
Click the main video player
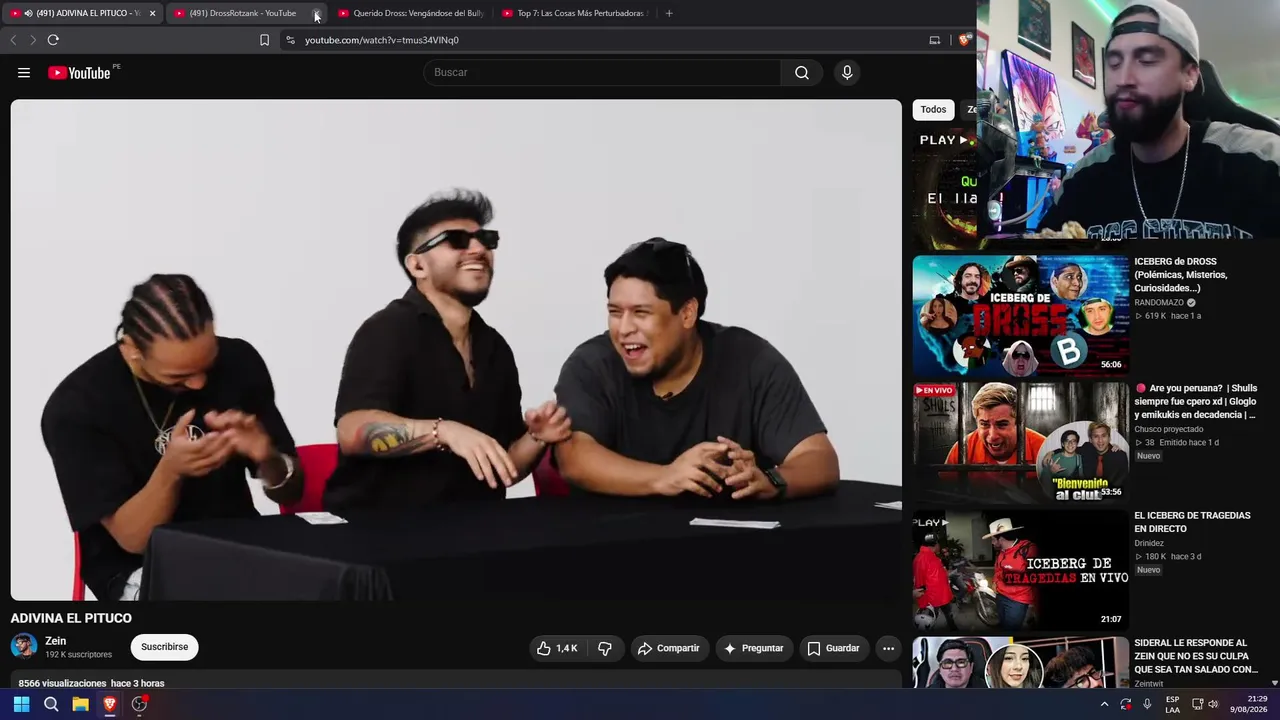(x=456, y=350)
